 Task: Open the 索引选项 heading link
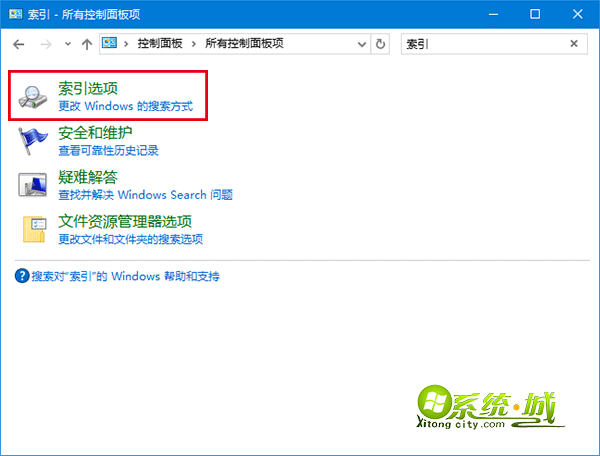click(87, 89)
